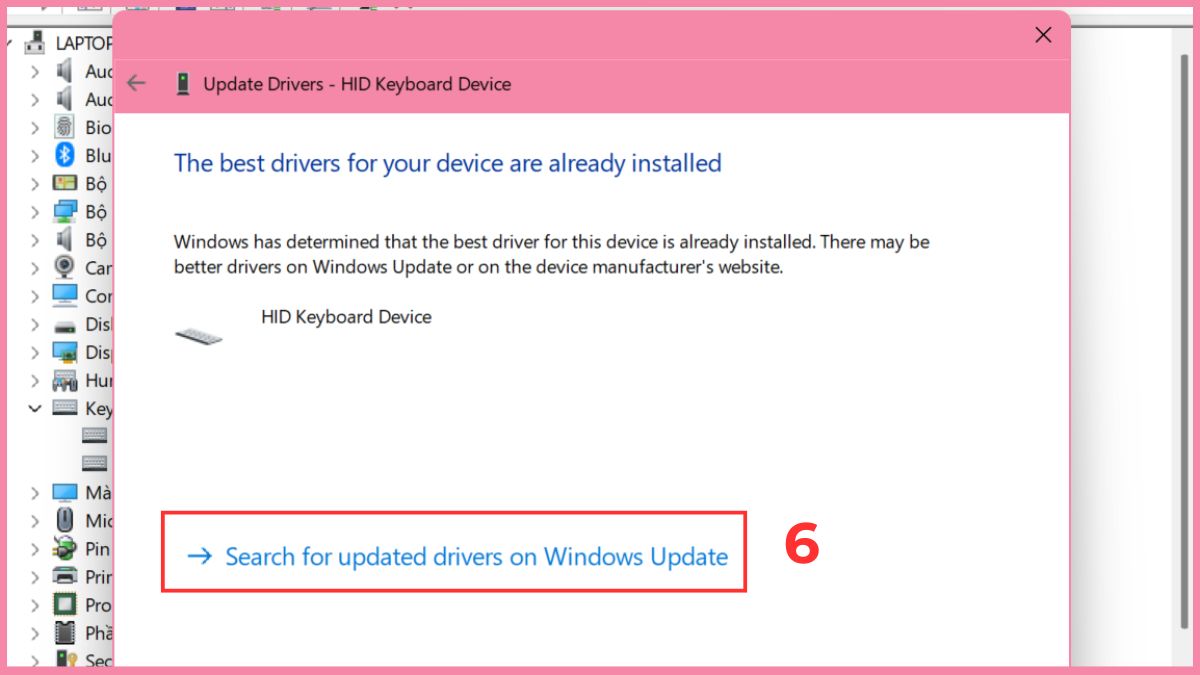Click the Bluetooth icon in device tree
Screen dimensions: 1200x675
click(65, 155)
